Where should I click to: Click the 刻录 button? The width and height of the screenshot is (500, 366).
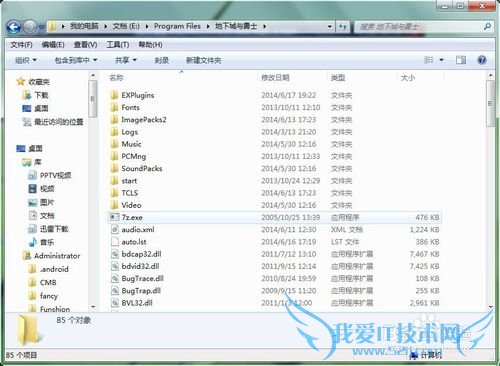(x=162, y=60)
